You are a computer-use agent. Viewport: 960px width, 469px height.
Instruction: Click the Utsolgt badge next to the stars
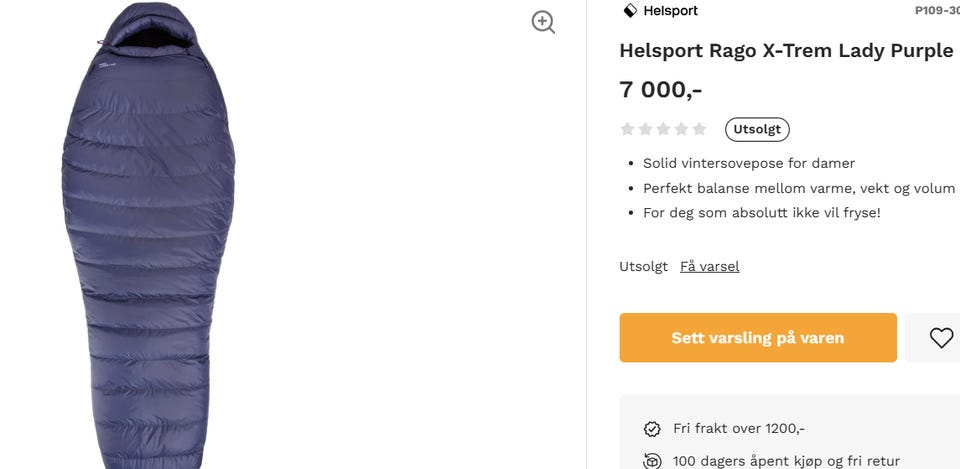coord(757,129)
